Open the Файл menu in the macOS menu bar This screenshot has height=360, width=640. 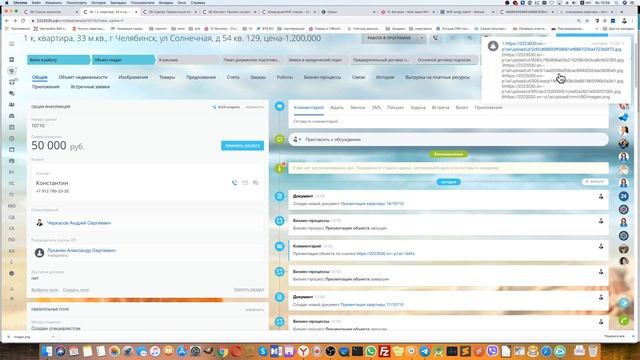click(x=36, y=2)
